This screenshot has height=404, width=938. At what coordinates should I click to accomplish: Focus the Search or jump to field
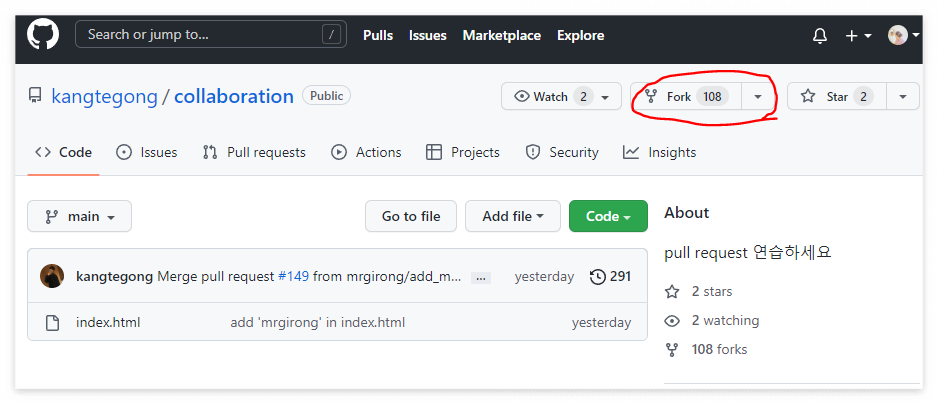pos(211,34)
